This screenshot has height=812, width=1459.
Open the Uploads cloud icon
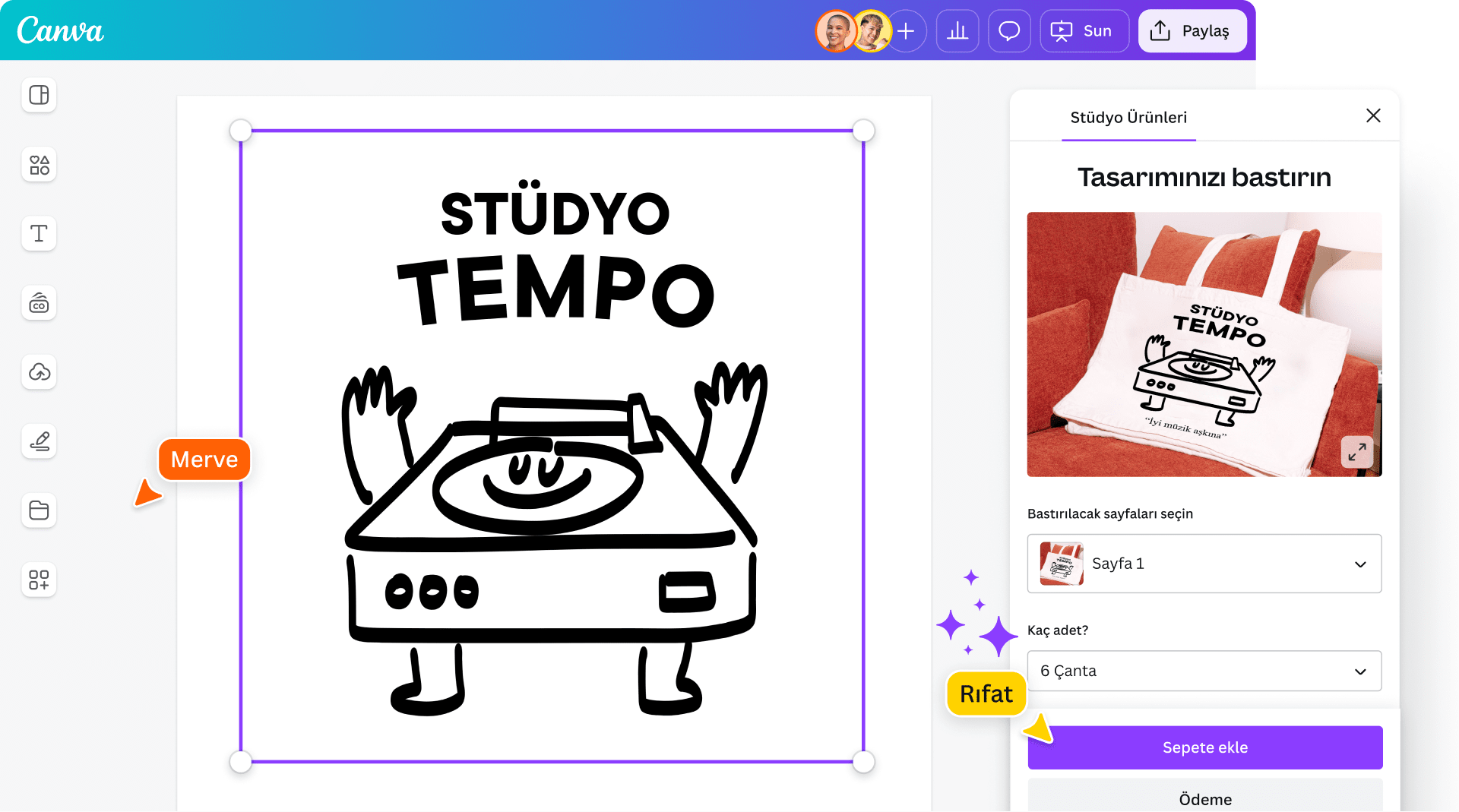pyautogui.click(x=39, y=372)
